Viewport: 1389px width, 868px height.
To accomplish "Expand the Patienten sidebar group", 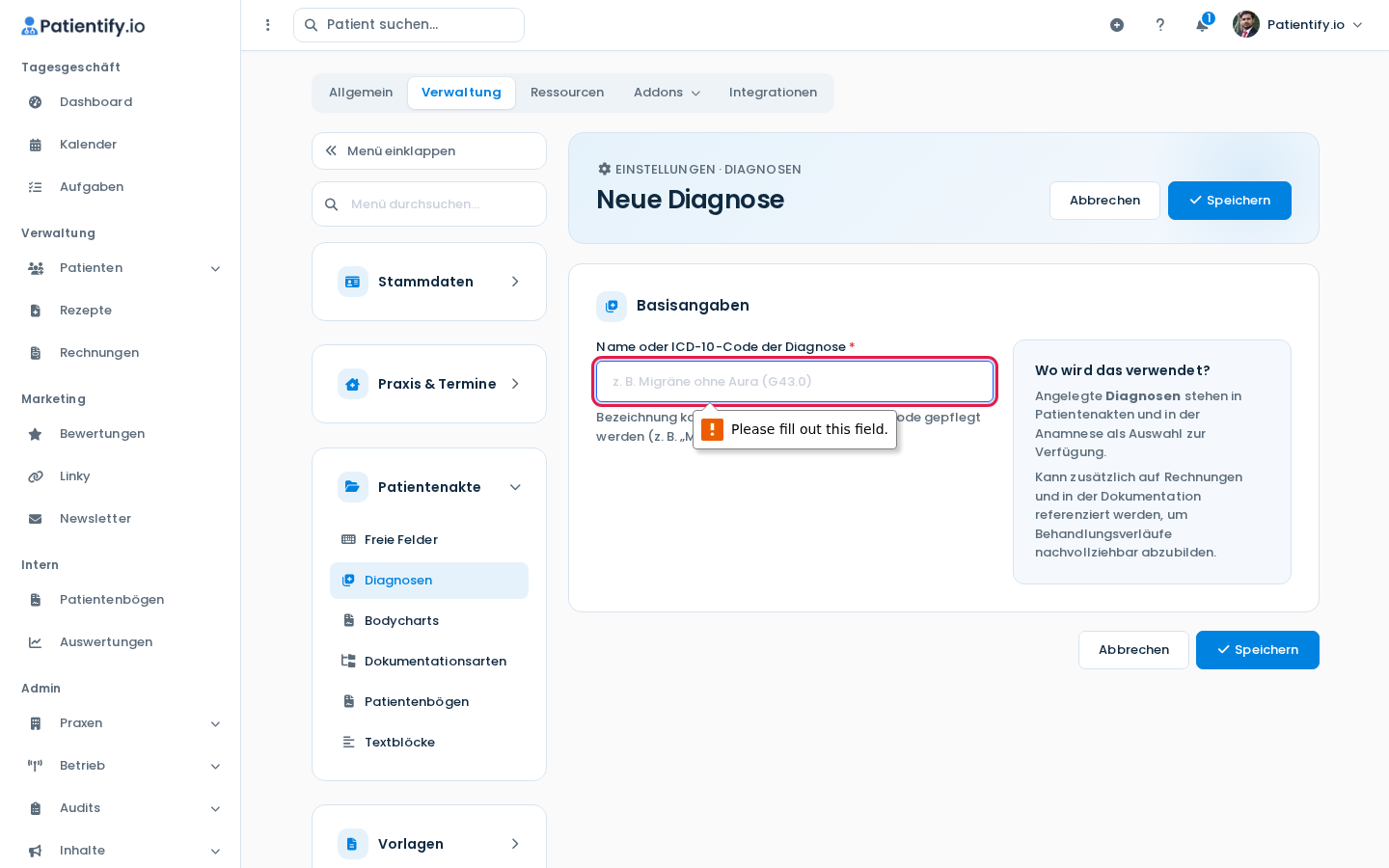I will click(216, 269).
